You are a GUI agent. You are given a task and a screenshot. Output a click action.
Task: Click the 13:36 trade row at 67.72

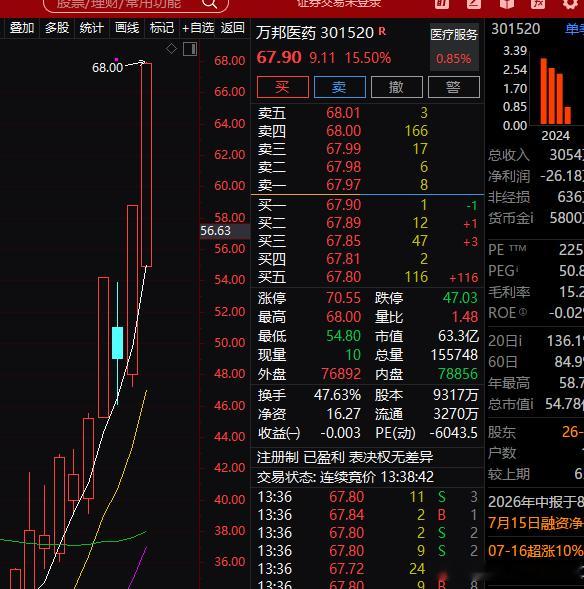tap(367, 569)
